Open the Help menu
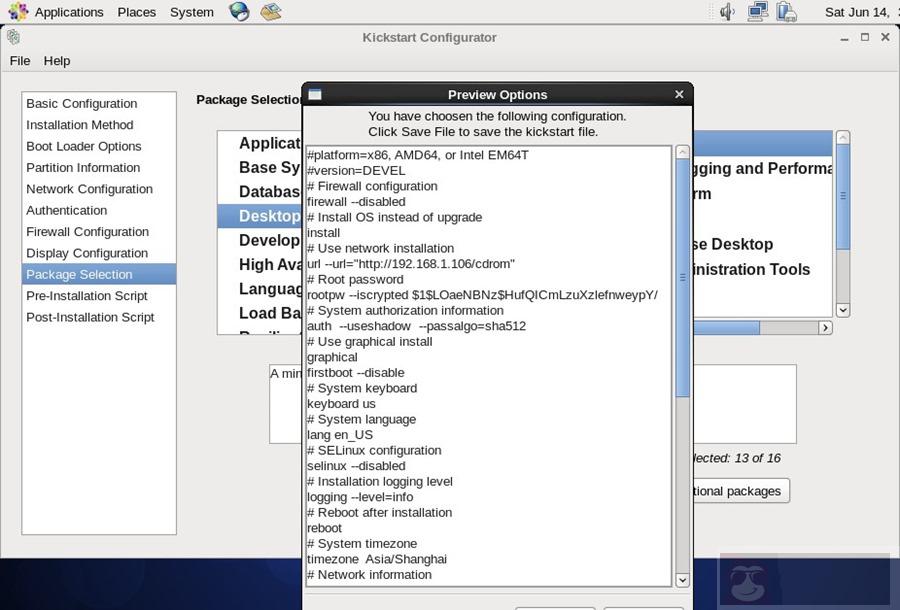The height and width of the screenshot is (610, 900). (x=57, y=60)
